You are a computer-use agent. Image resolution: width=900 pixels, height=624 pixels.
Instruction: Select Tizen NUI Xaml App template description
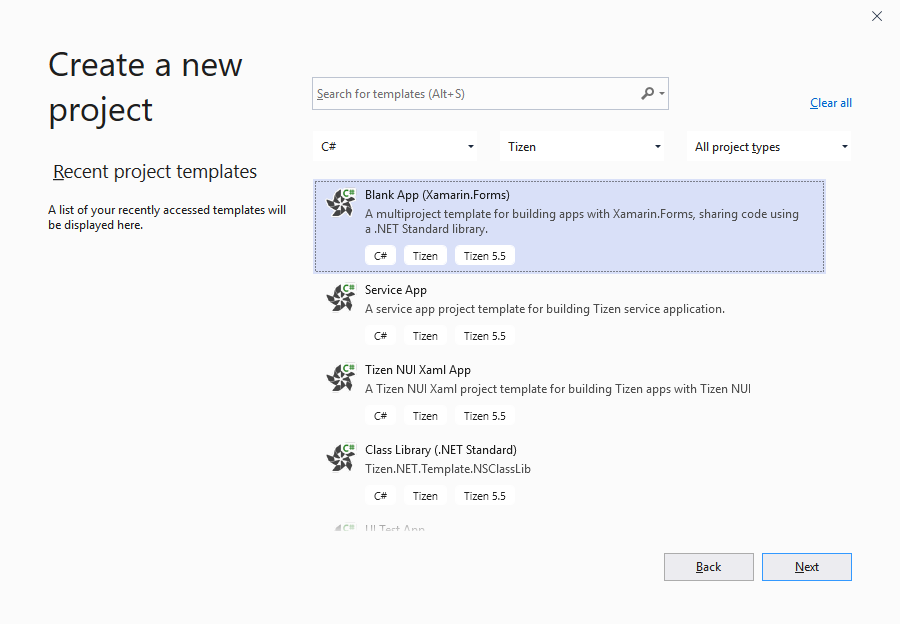557,389
